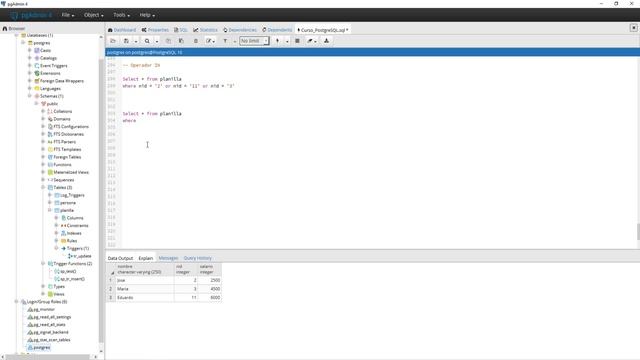Open the Execute options dropdown arrow
The image size is (640, 360).
[x=287, y=41]
